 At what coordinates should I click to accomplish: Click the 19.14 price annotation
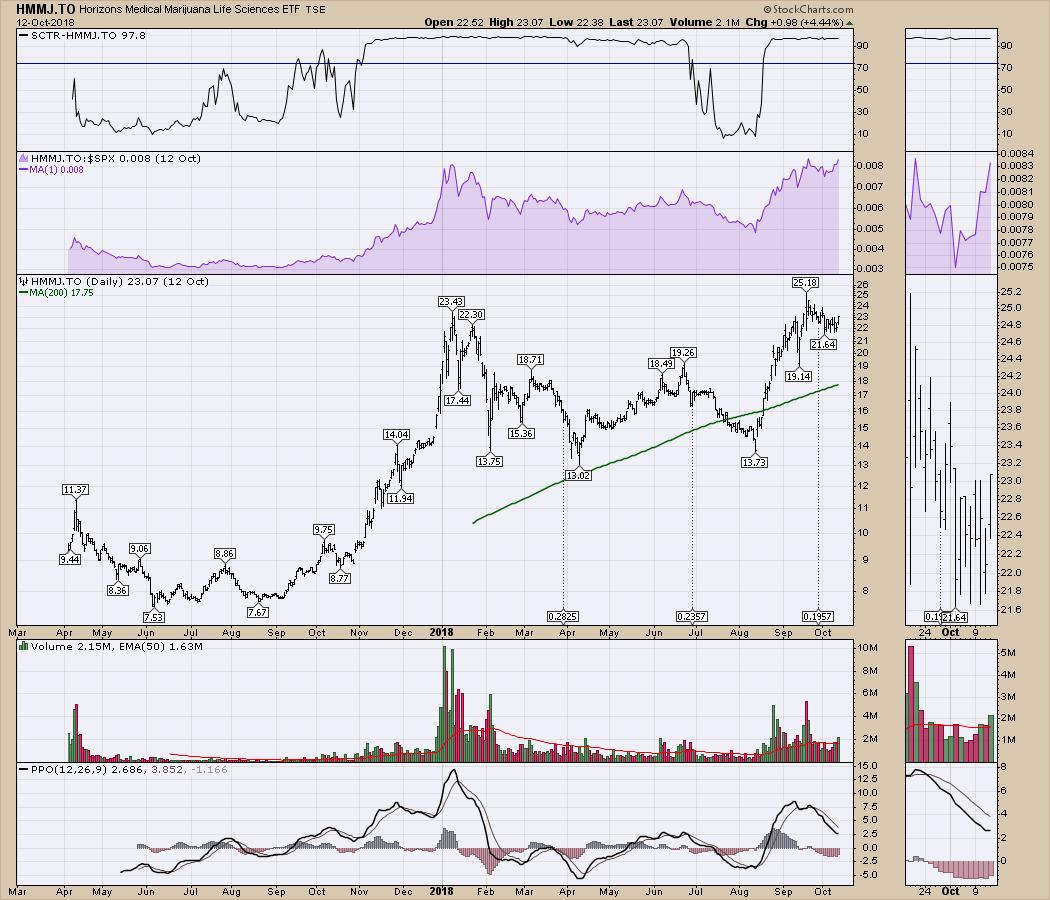tap(799, 377)
